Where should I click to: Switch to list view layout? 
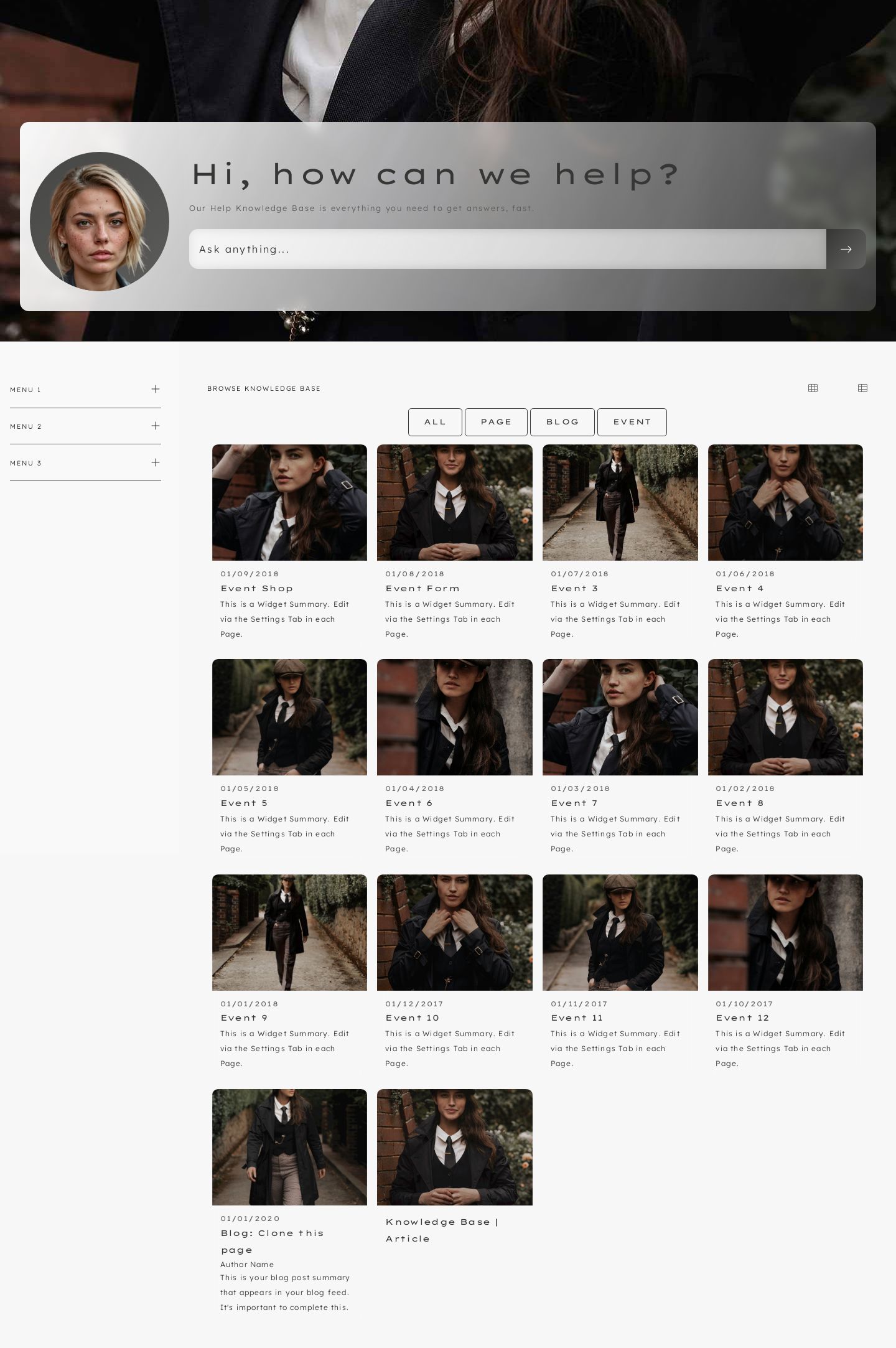(862, 388)
